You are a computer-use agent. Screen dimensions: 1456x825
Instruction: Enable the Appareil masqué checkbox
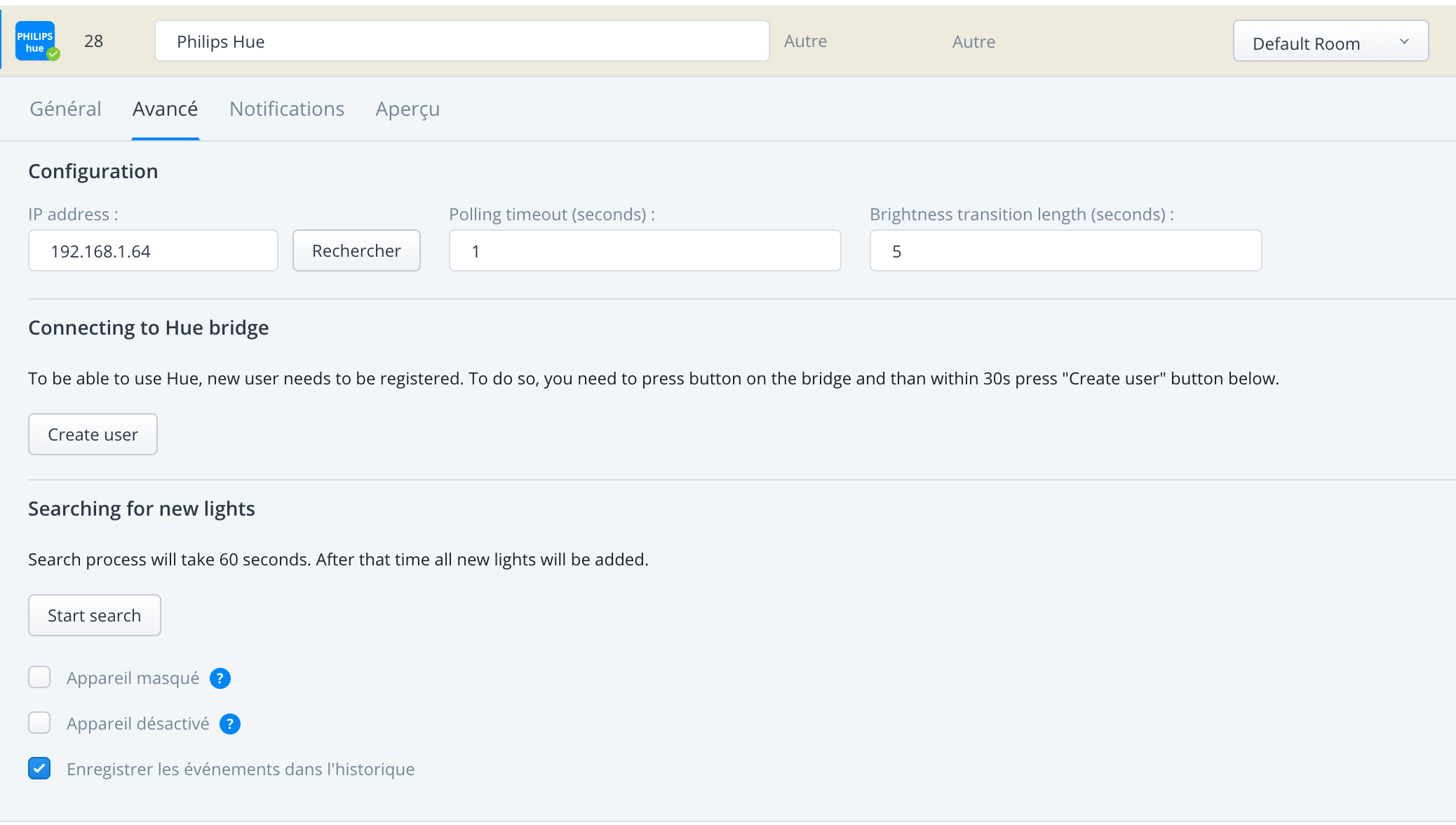[x=39, y=678]
